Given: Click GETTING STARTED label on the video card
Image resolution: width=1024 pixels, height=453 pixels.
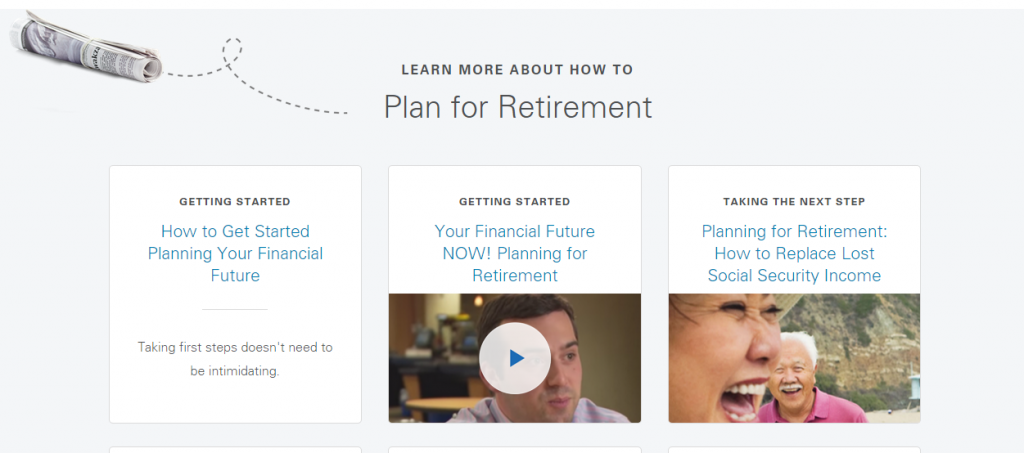Looking at the screenshot, I should pyautogui.click(x=515, y=202).
